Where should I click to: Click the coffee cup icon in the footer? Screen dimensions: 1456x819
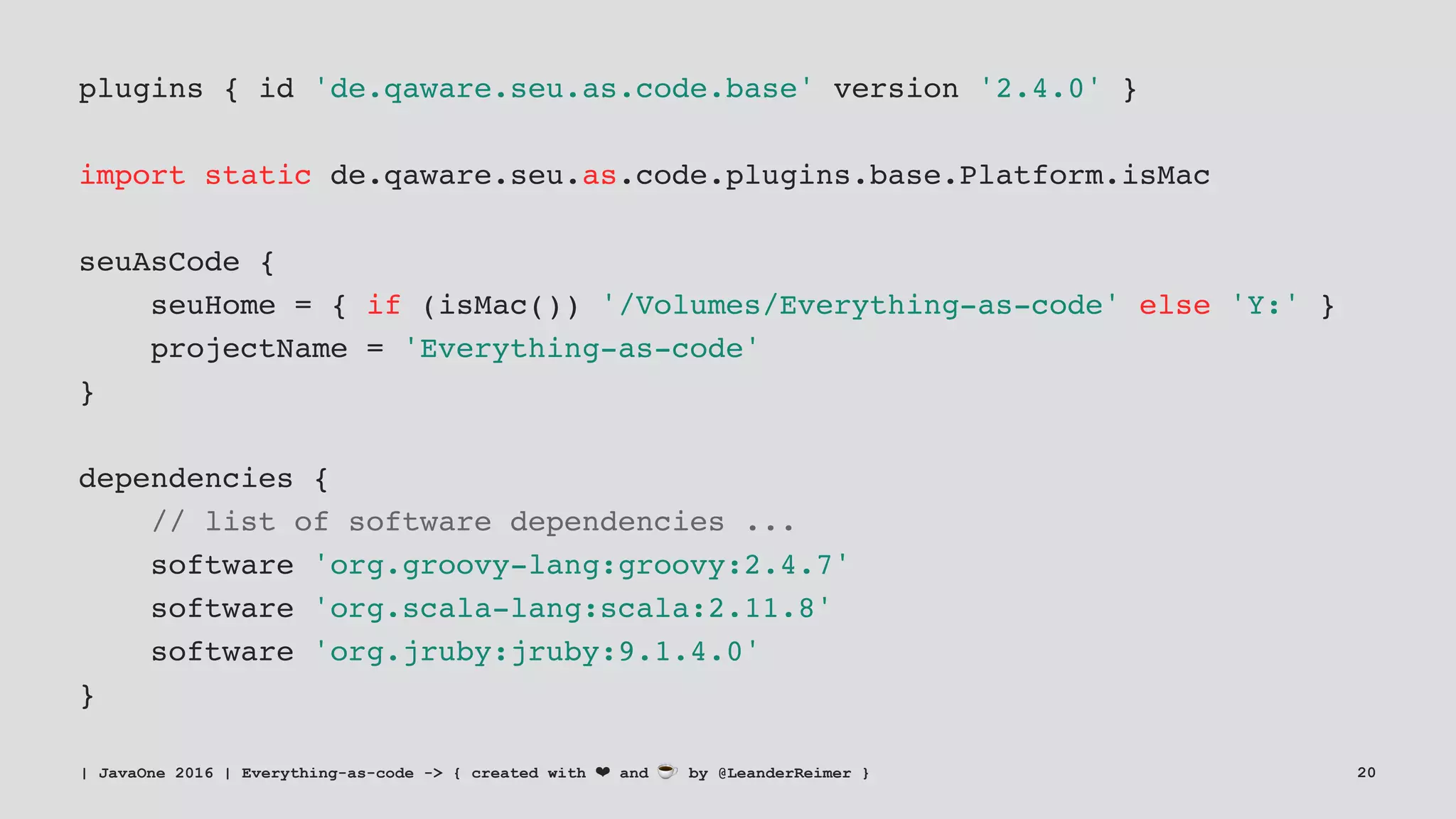point(667,771)
